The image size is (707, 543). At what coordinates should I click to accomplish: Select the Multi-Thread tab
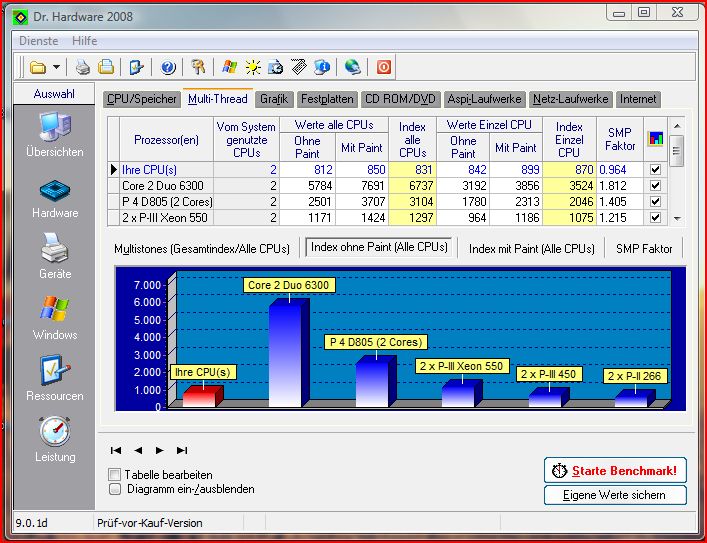(218, 99)
